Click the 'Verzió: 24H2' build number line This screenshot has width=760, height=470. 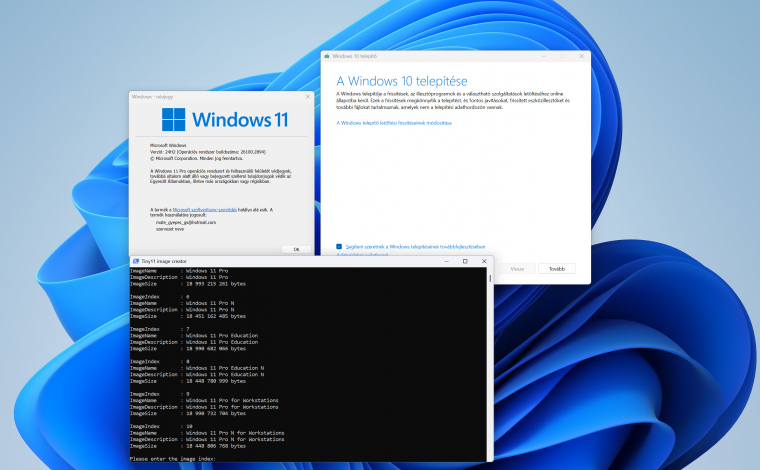click(208, 152)
